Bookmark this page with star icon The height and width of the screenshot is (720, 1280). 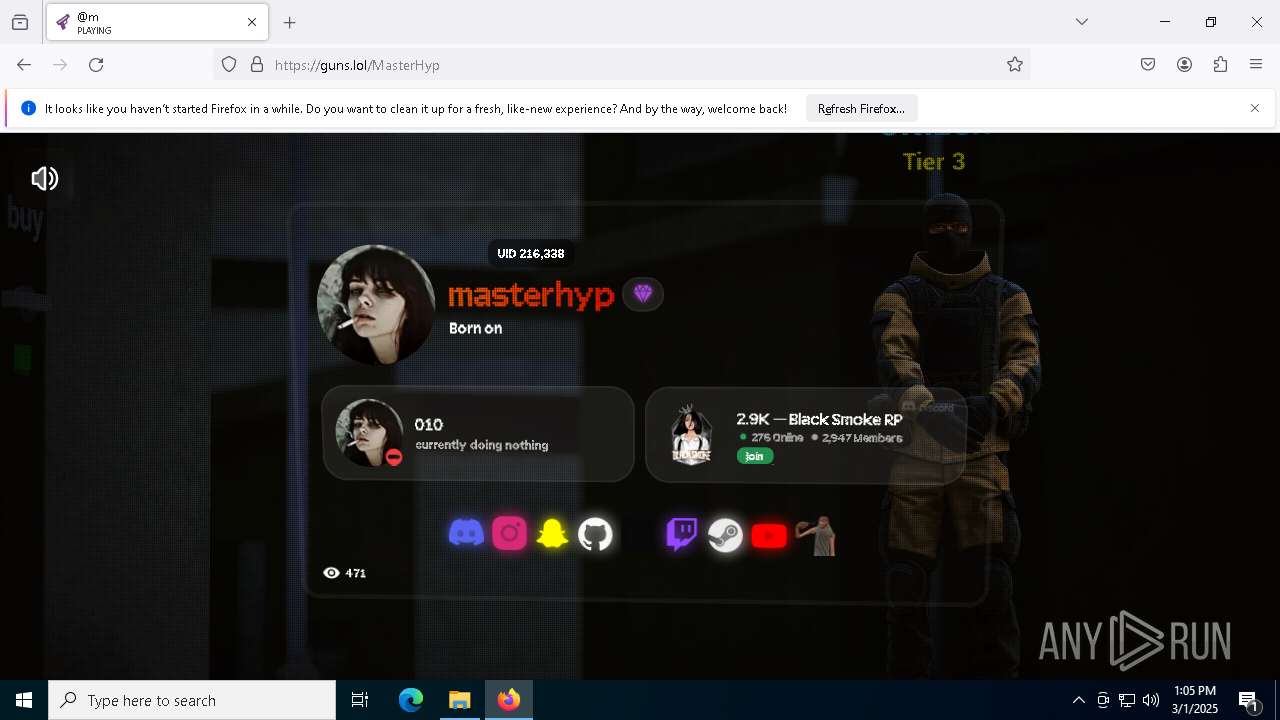point(1015,65)
